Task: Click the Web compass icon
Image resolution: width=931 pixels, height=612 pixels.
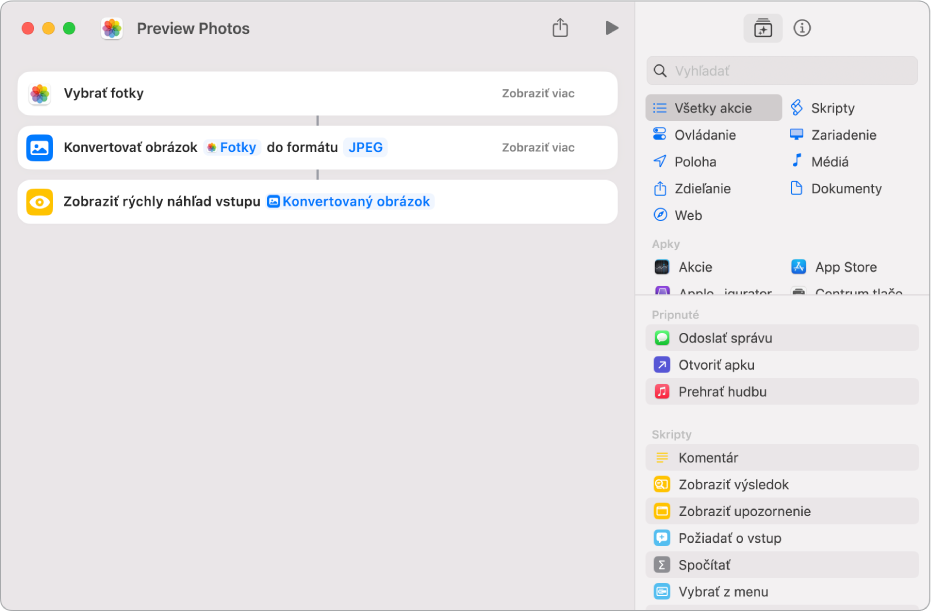Action: click(x=660, y=215)
